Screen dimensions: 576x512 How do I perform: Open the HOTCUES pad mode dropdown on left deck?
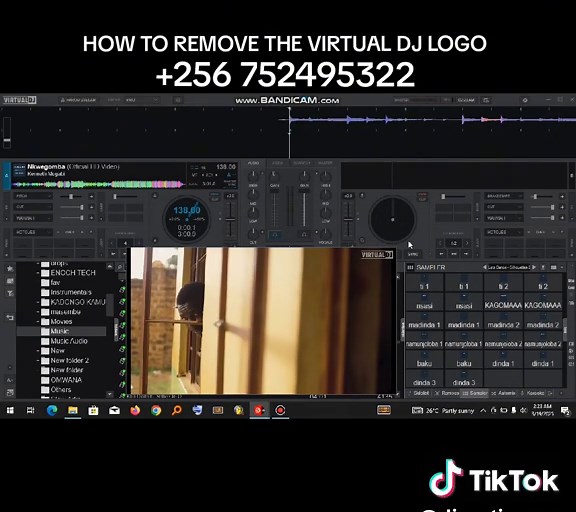pyautogui.click(x=33, y=232)
